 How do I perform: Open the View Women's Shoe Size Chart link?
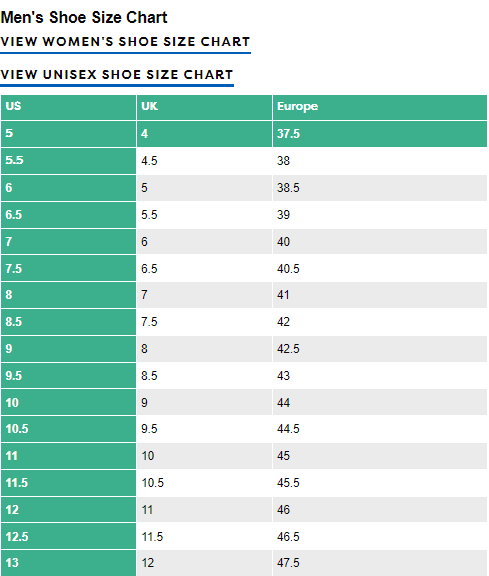click(125, 42)
